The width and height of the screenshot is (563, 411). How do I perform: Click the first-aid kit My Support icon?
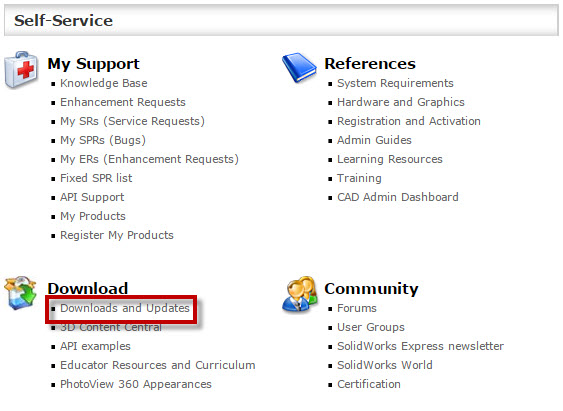tap(21, 70)
